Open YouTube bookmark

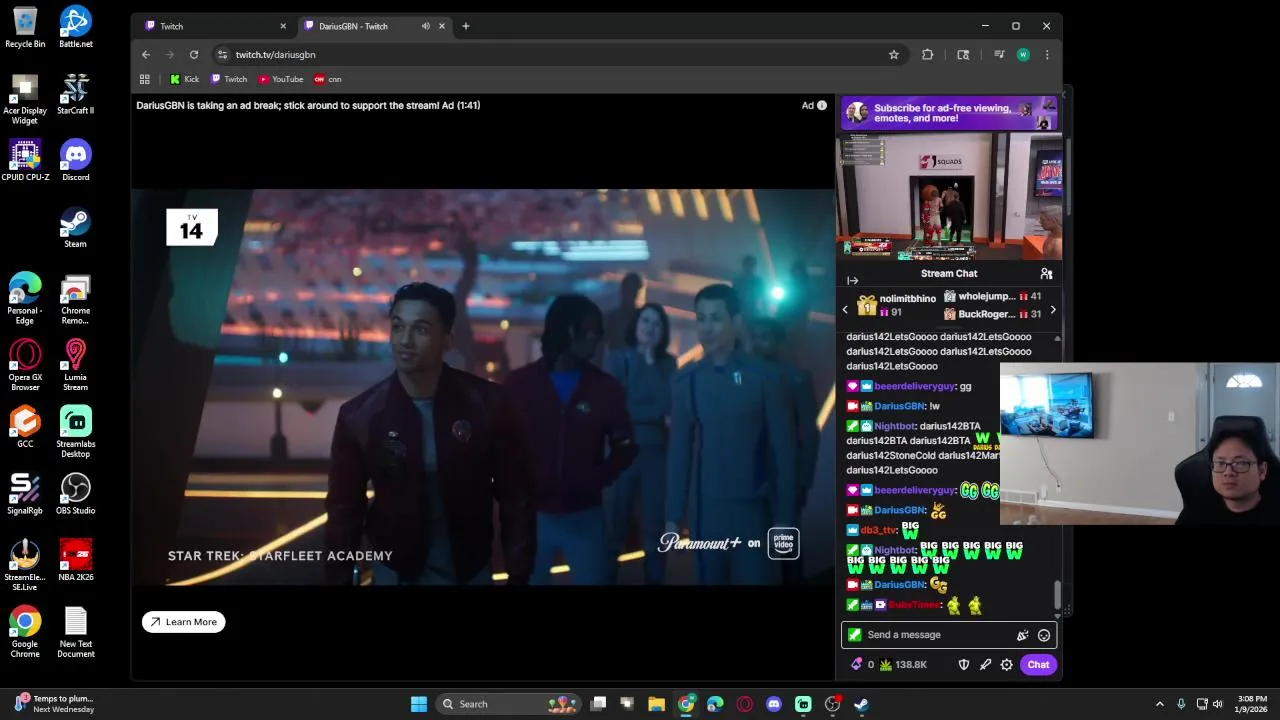[281, 79]
